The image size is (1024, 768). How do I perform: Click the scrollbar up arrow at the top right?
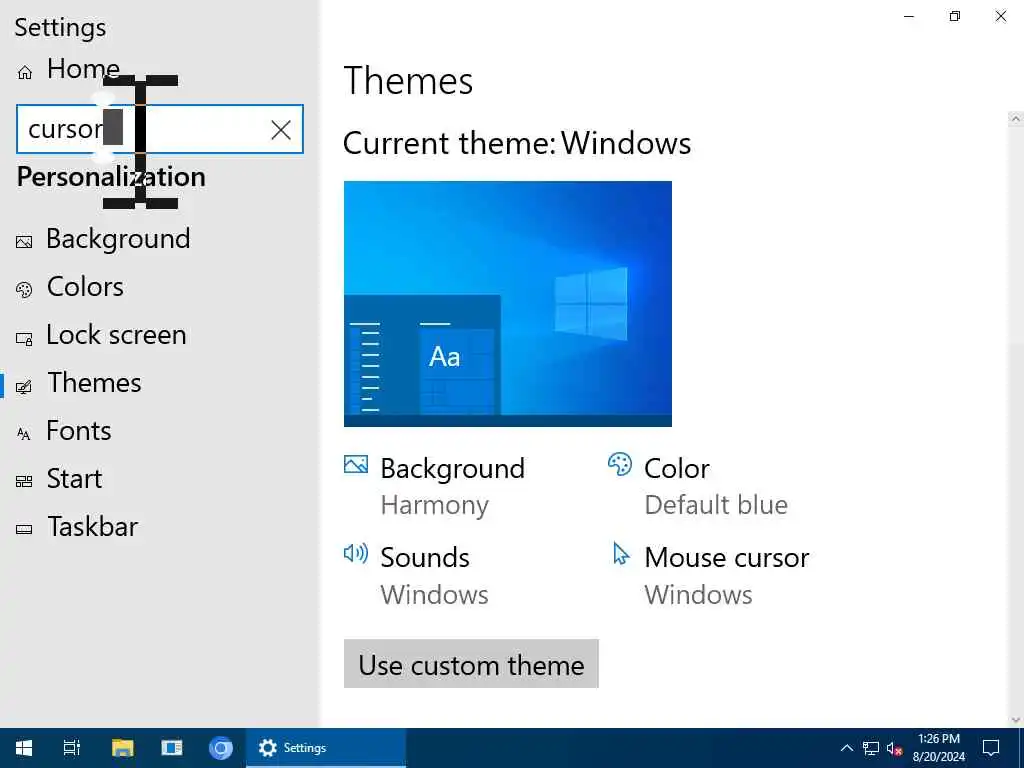tap(1016, 119)
